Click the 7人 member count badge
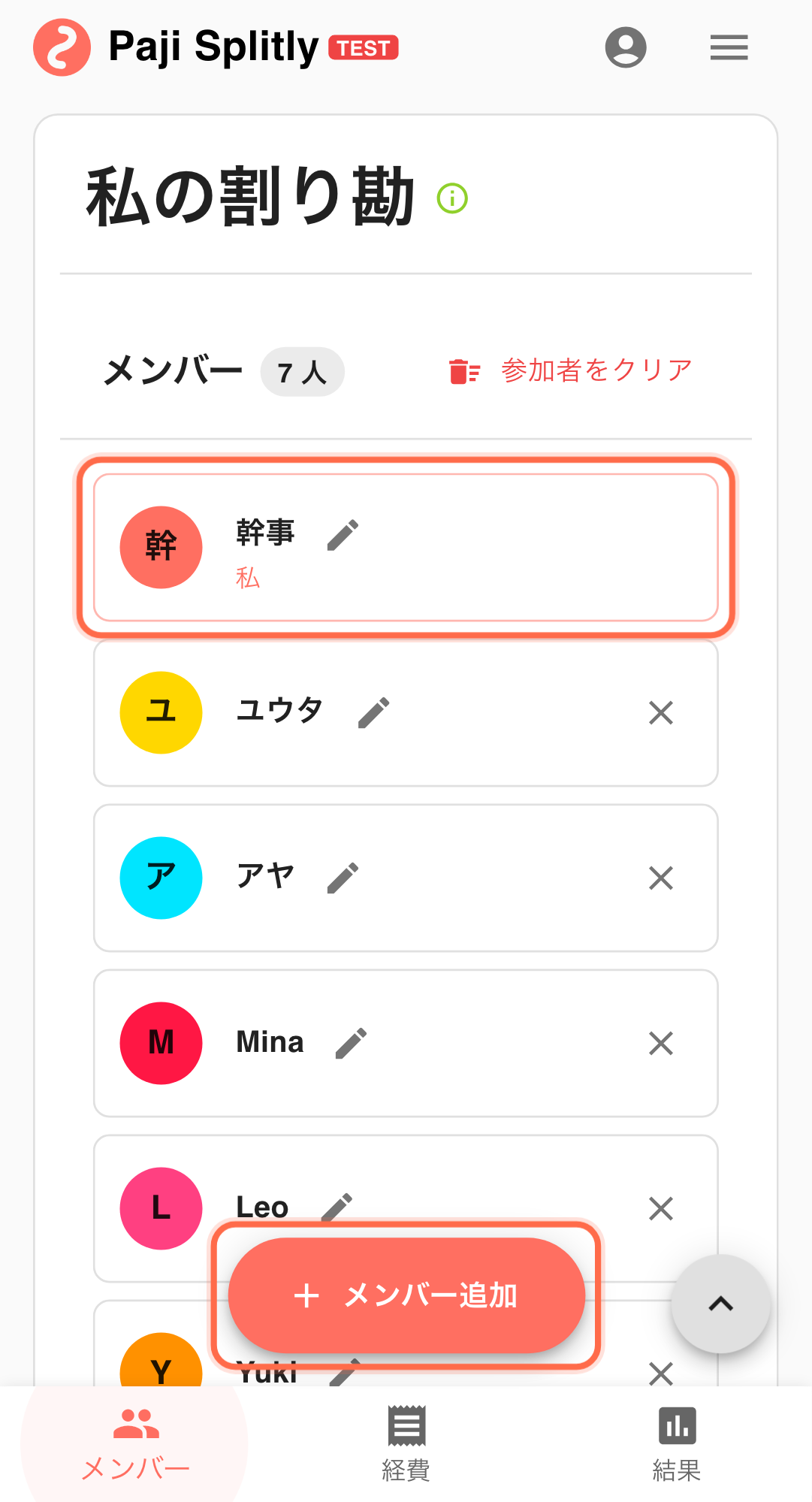 tap(302, 372)
